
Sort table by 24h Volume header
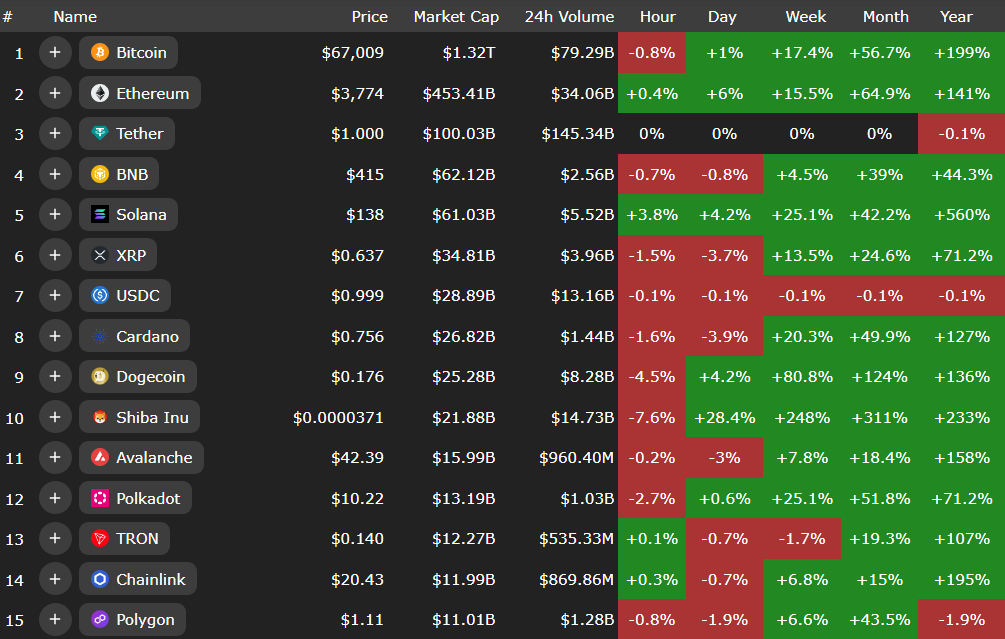[x=569, y=17]
